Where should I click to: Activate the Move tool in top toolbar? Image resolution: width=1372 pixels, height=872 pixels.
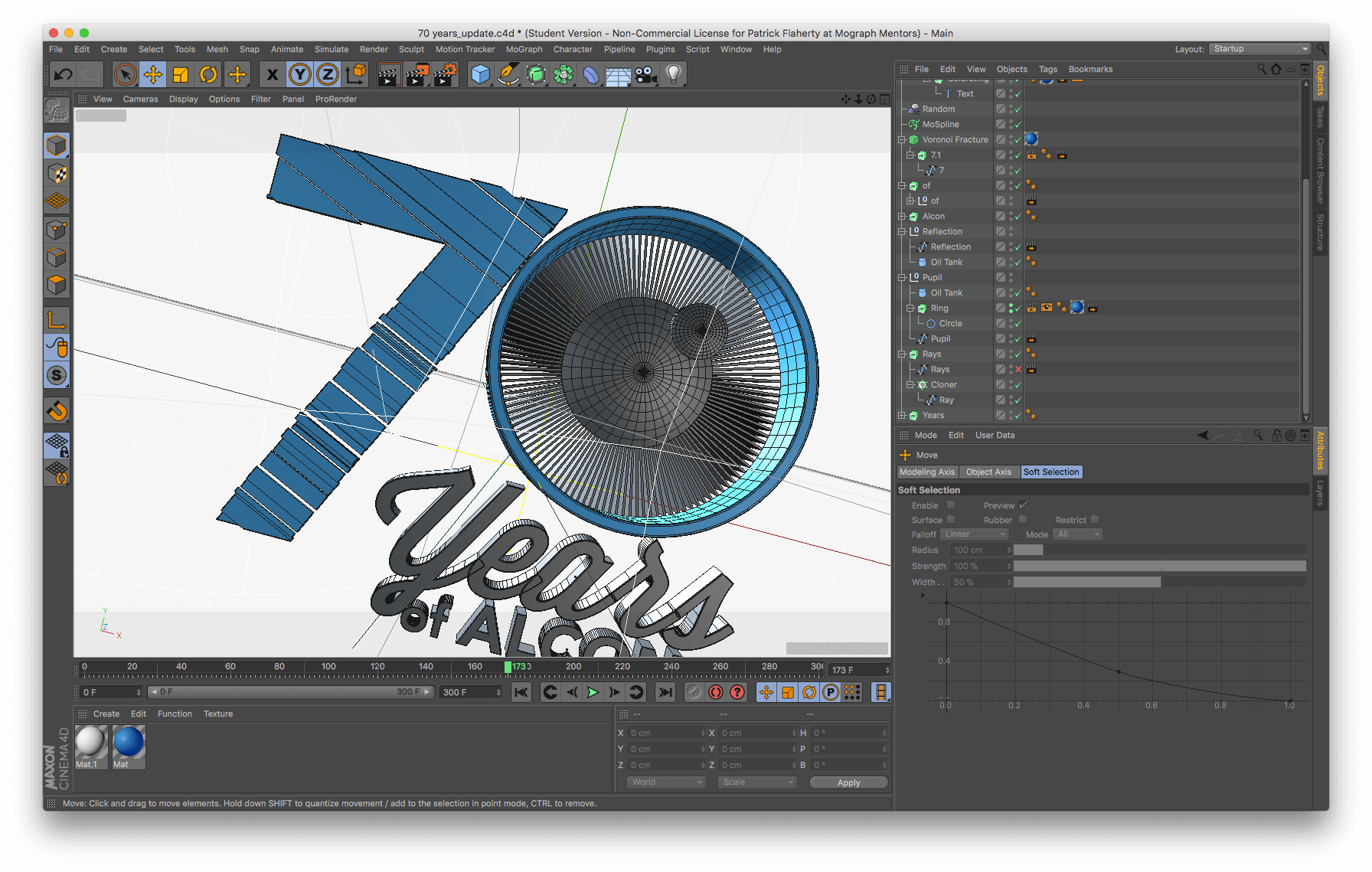tap(153, 74)
